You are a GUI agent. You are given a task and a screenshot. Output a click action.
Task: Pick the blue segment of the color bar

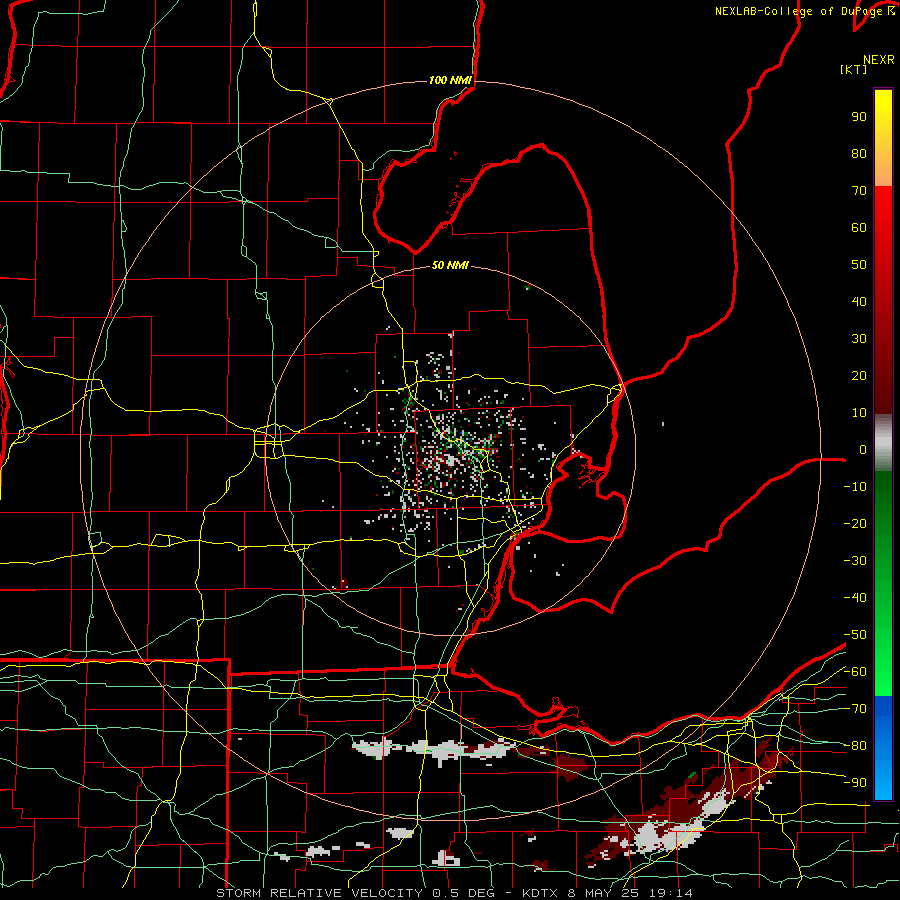pos(883,747)
